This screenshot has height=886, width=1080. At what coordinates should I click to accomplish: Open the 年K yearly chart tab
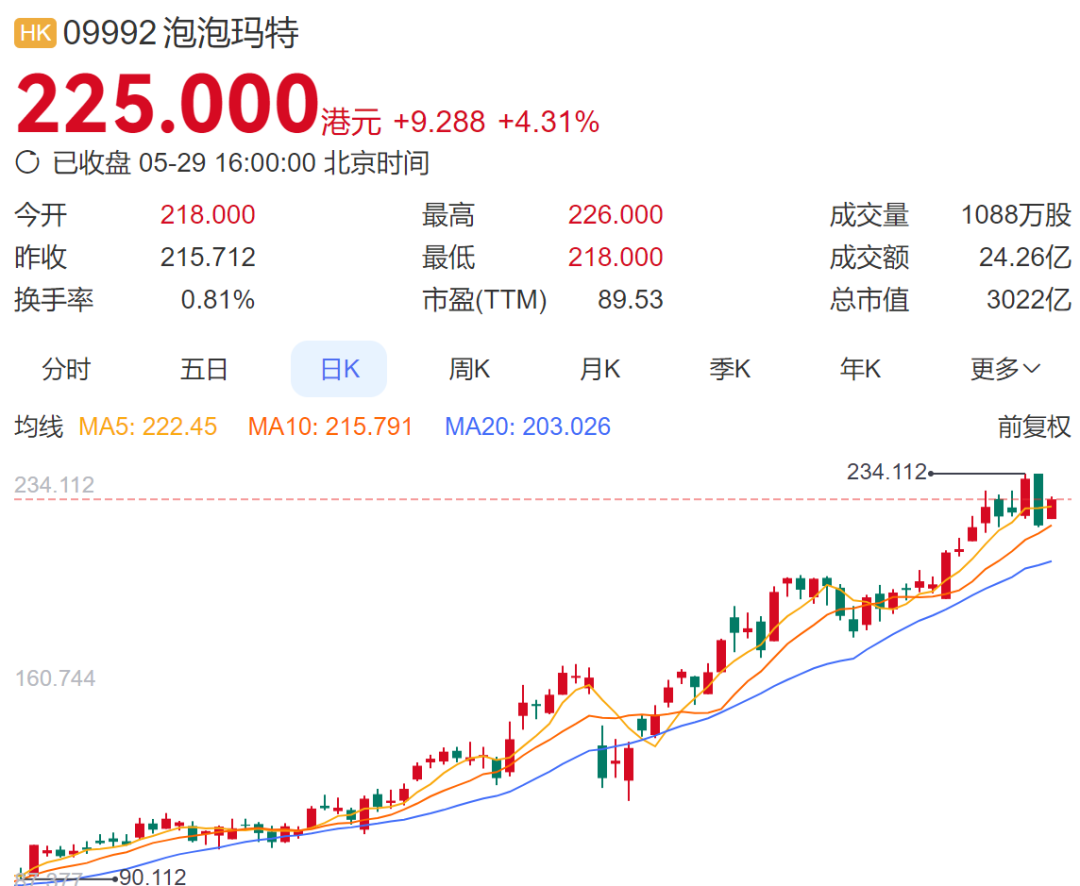[860, 369]
